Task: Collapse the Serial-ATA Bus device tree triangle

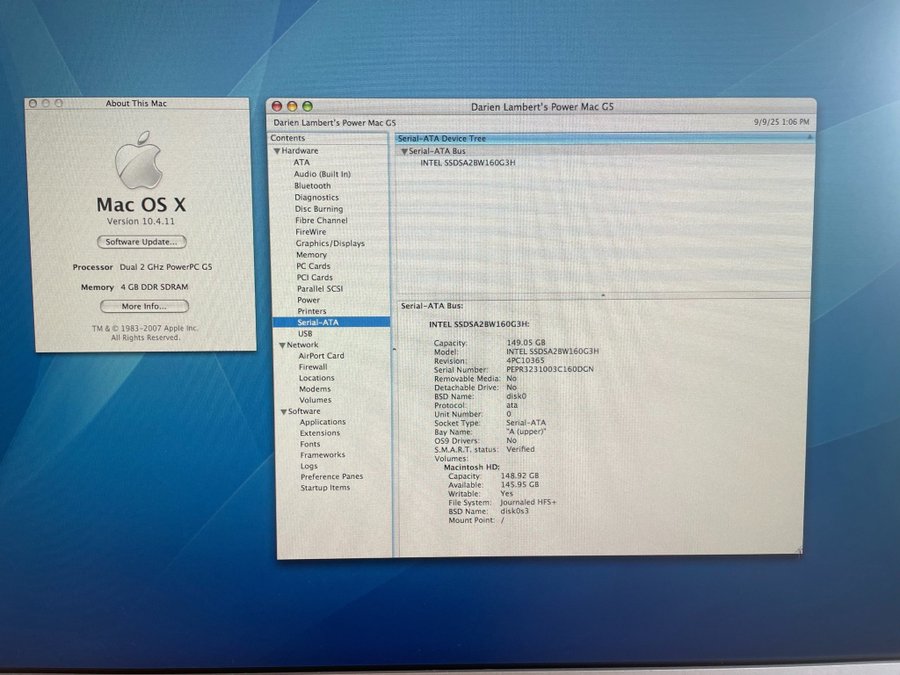Action: click(404, 152)
